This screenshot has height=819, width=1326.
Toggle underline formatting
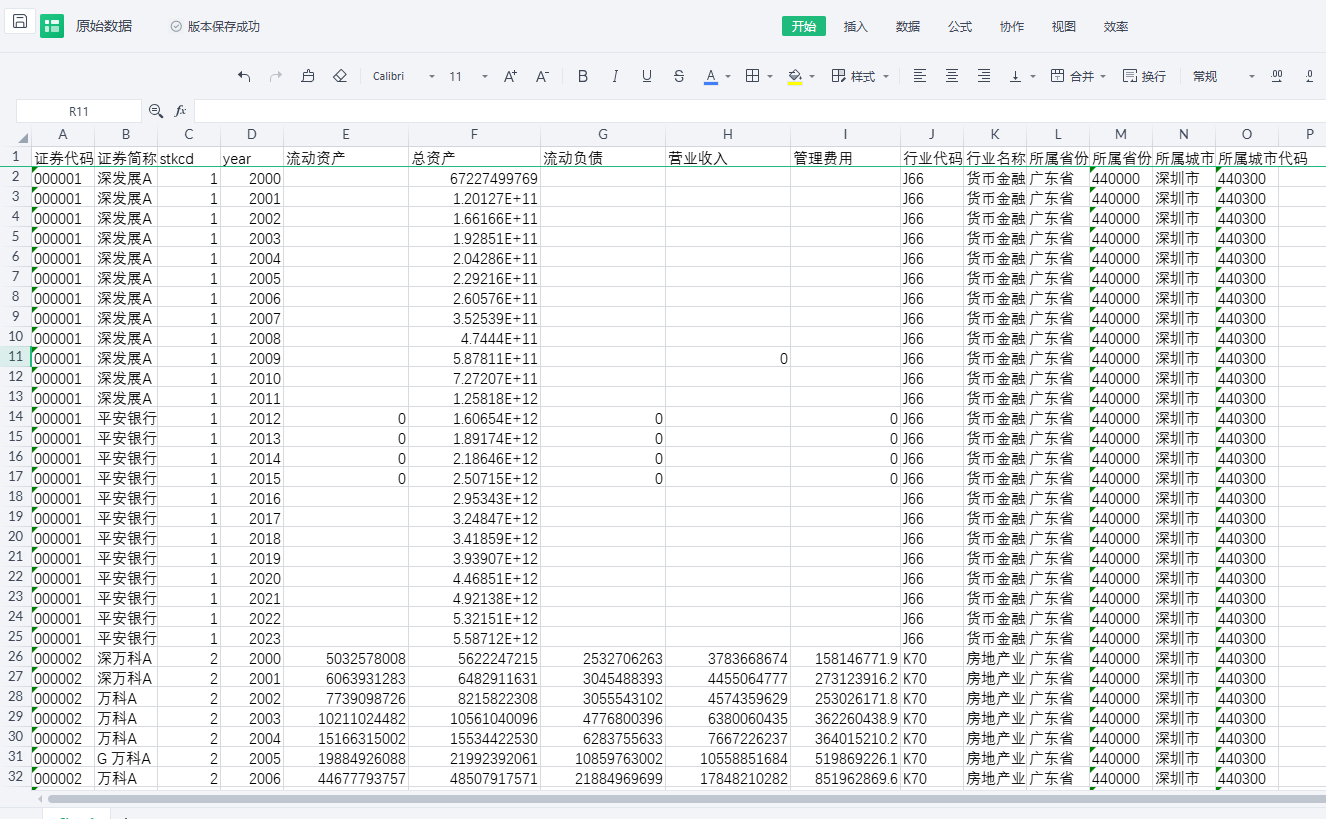pos(647,76)
